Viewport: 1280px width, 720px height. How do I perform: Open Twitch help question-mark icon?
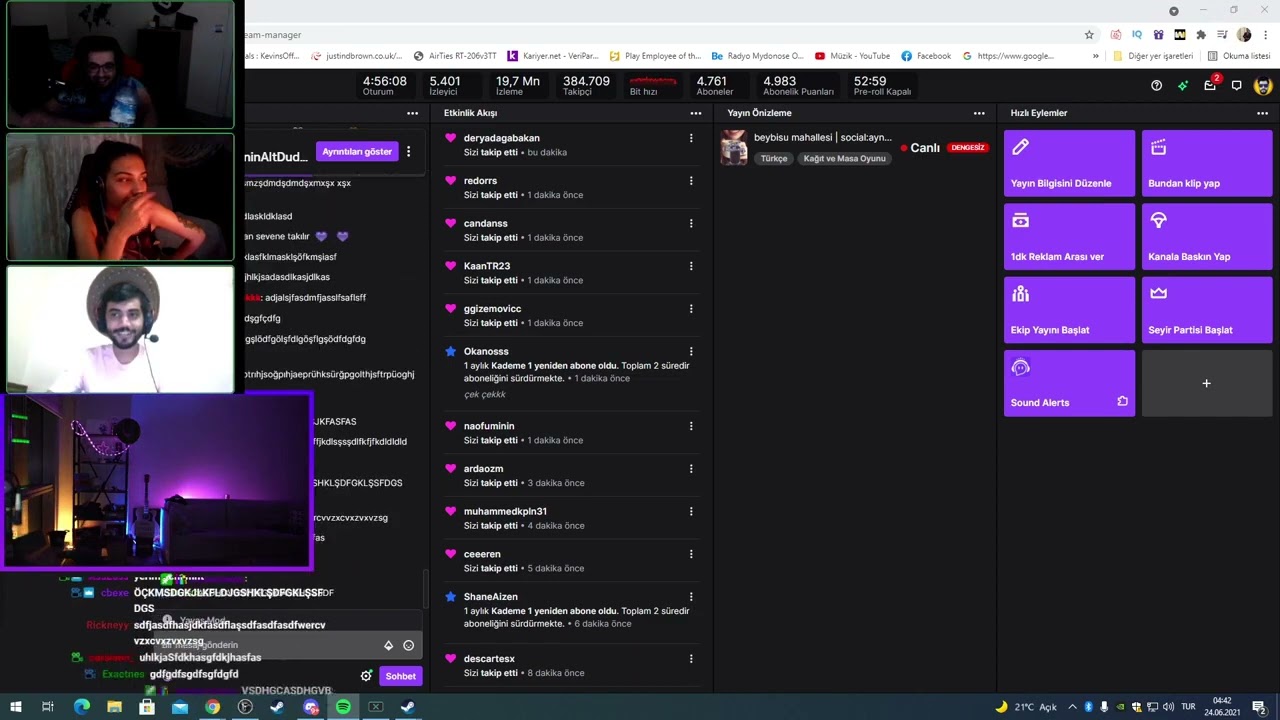click(x=1156, y=86)
